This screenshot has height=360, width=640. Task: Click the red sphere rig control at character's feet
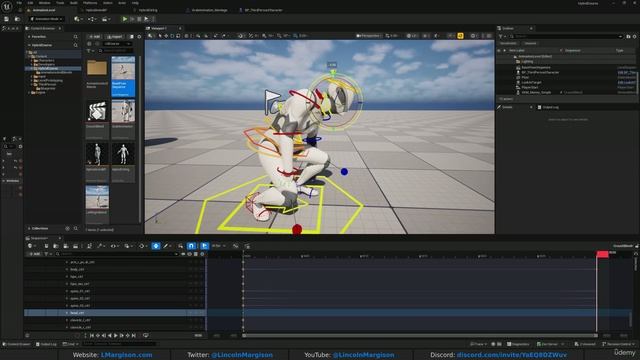pyautogui.click(x=297, y=229)
